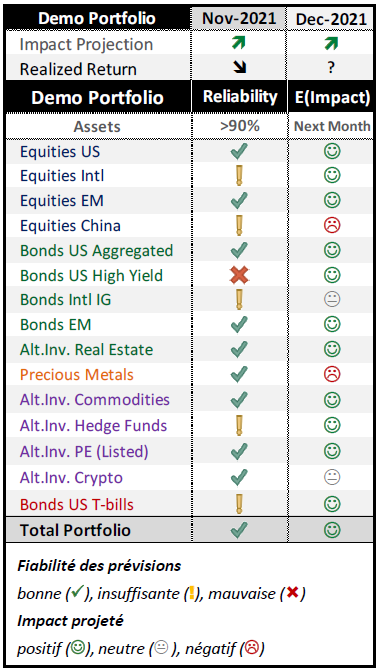Screen dimensions: 382x672
Task: Click the Impact Projection row label
Action: tap(86, 45)
